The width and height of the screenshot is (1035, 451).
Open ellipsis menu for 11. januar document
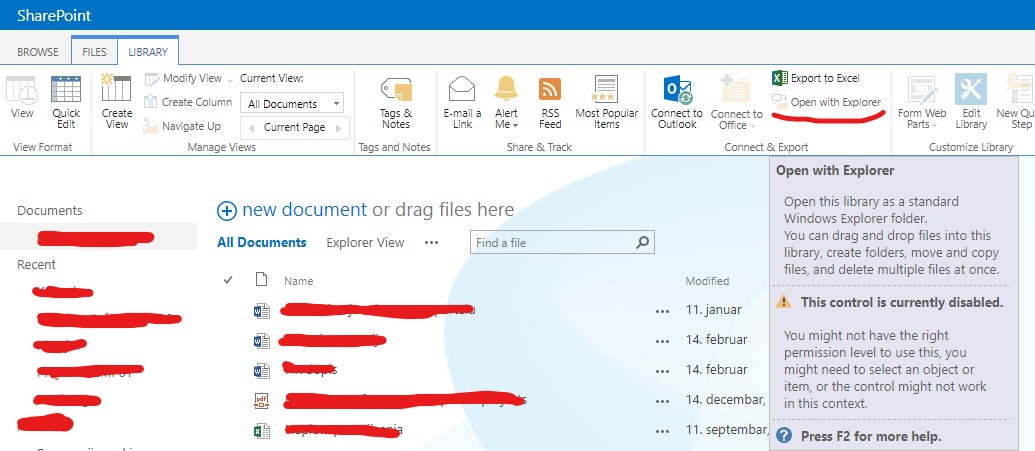(663, 312)
